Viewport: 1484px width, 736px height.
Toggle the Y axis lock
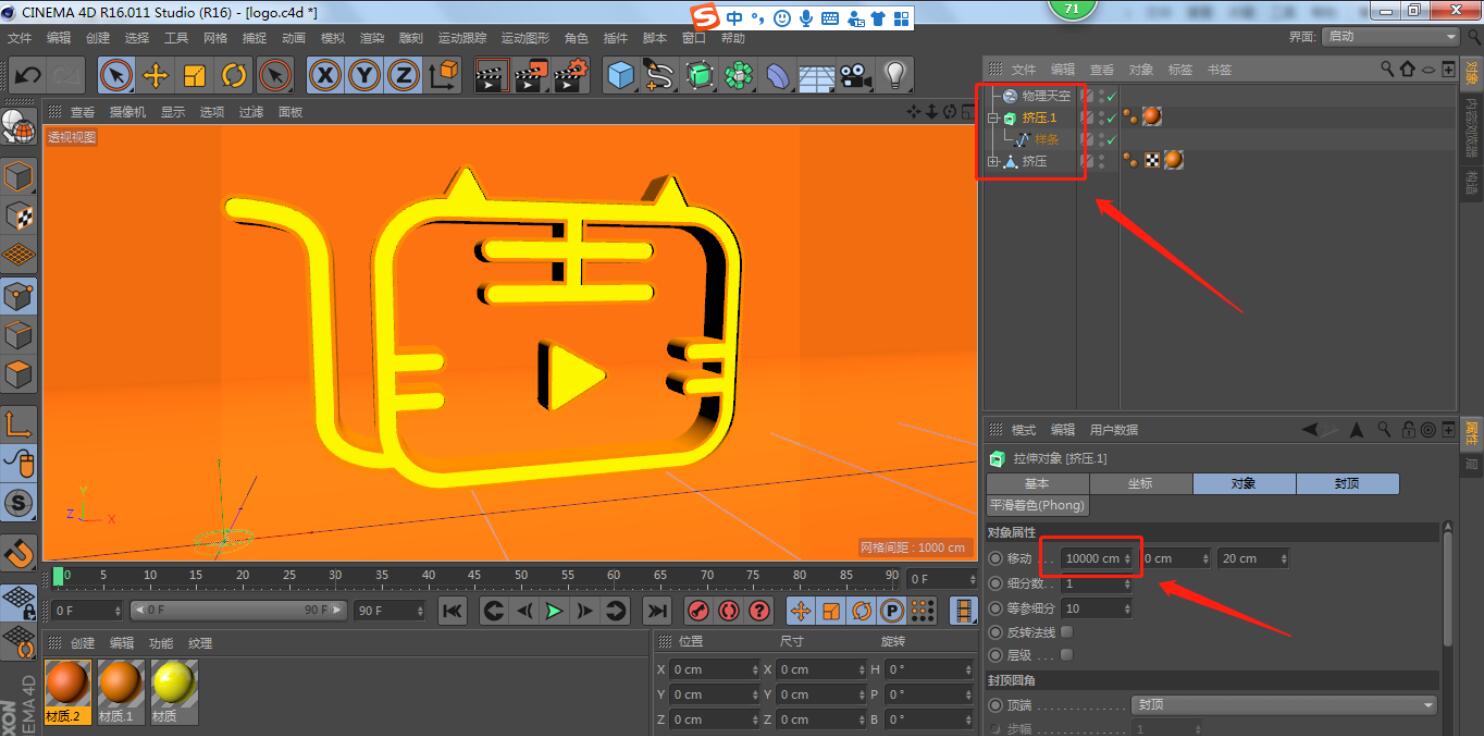click(364, 75)
